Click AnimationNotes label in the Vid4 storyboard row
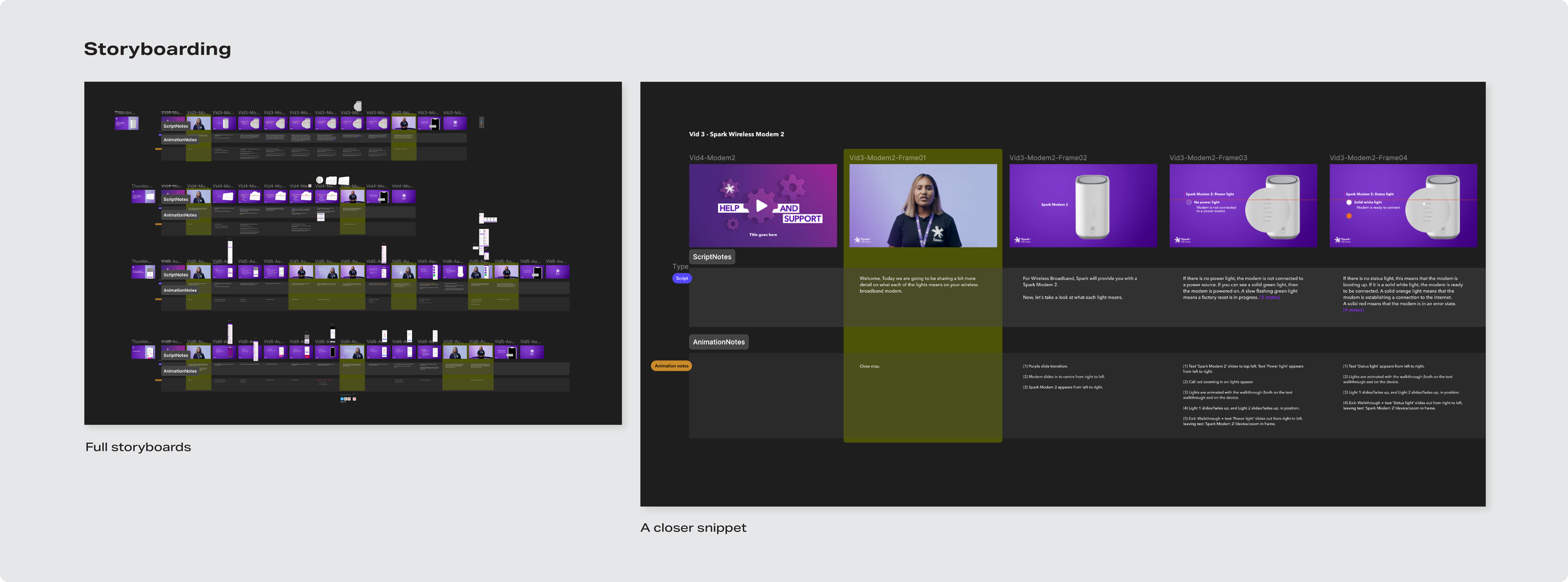 point(180,215)
